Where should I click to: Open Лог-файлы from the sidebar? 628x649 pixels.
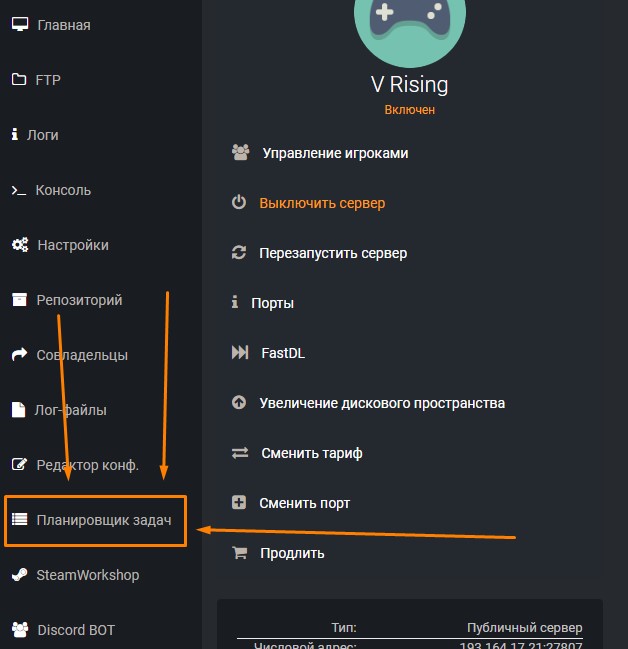pos(71,410)
